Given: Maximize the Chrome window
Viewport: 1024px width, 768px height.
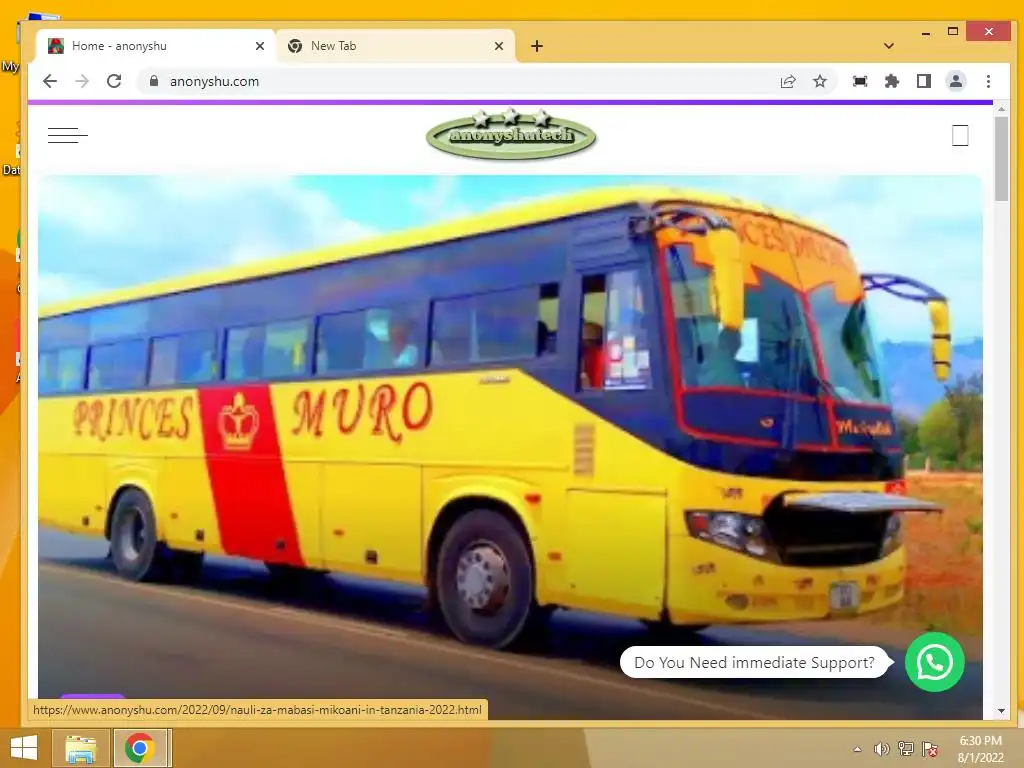Looking at the screenshot, I should 953,31.
